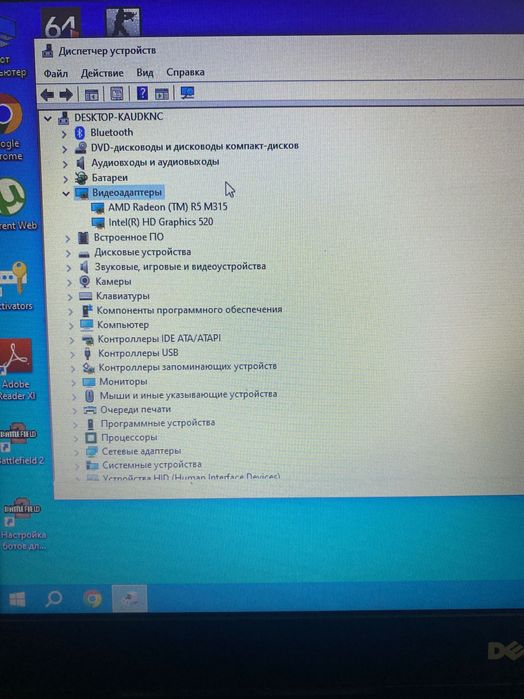524x699 pixels.
Task: Click the firmware icon beside Встроенное ПО
Action: pos(83,238)
